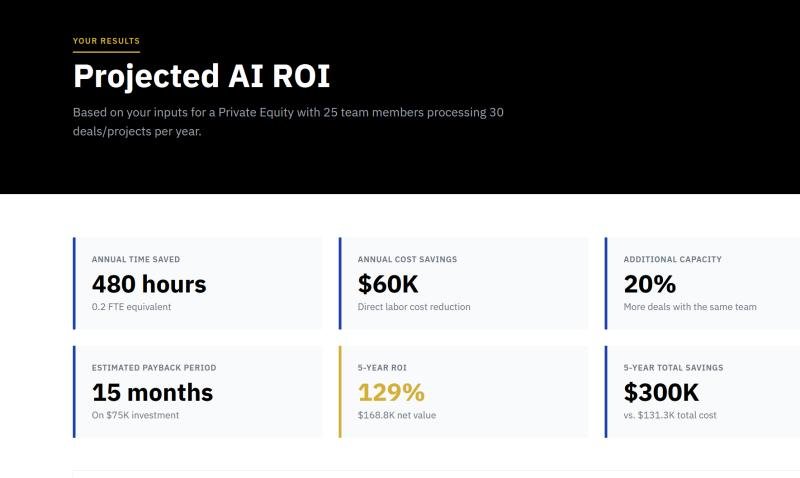The width and height of the screenshot is (800, 478).
Task: Click the 'ADDITIONAL CAPACITY' card label
Action: coord(672,260)
